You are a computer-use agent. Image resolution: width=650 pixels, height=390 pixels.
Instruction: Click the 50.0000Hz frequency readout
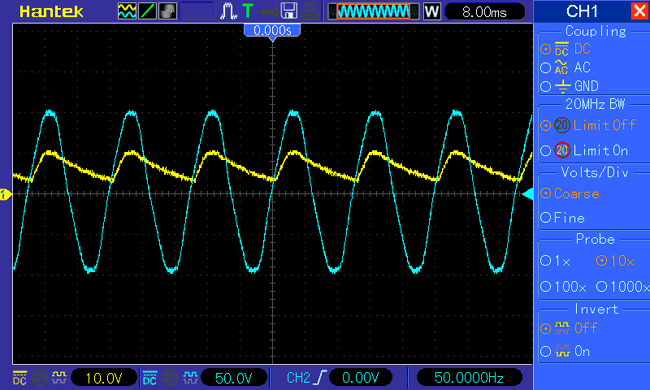pyautogui.click(x=469, y=378)
